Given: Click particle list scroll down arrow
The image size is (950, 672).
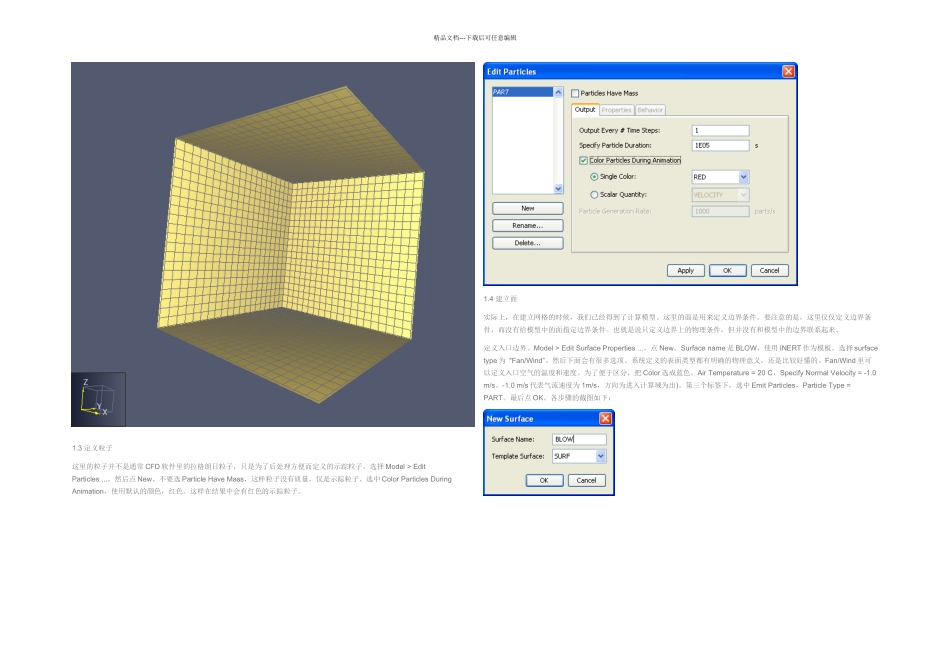Looking at the screenshot, I should (x=558, y=188).
